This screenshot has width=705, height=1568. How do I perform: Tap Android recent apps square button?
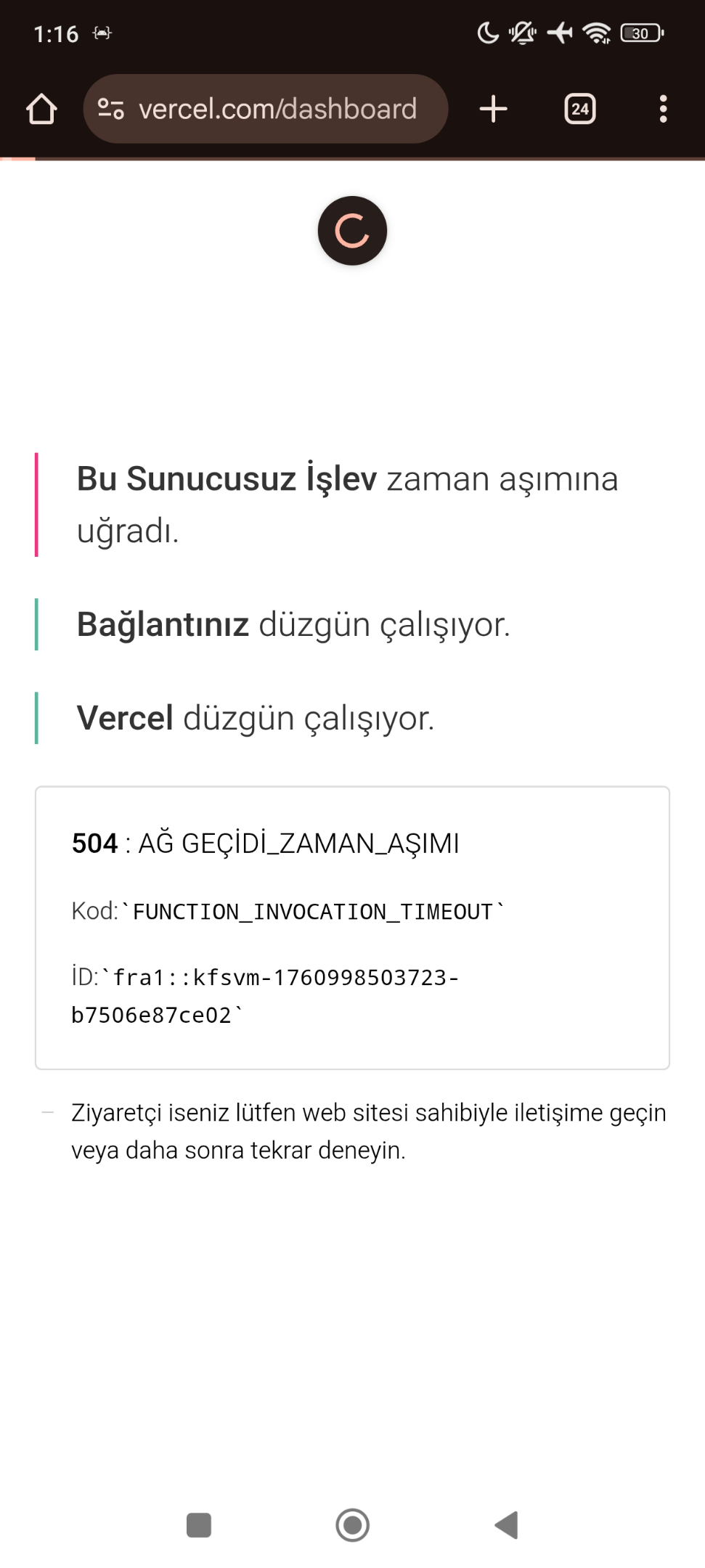coord(199,1524)
